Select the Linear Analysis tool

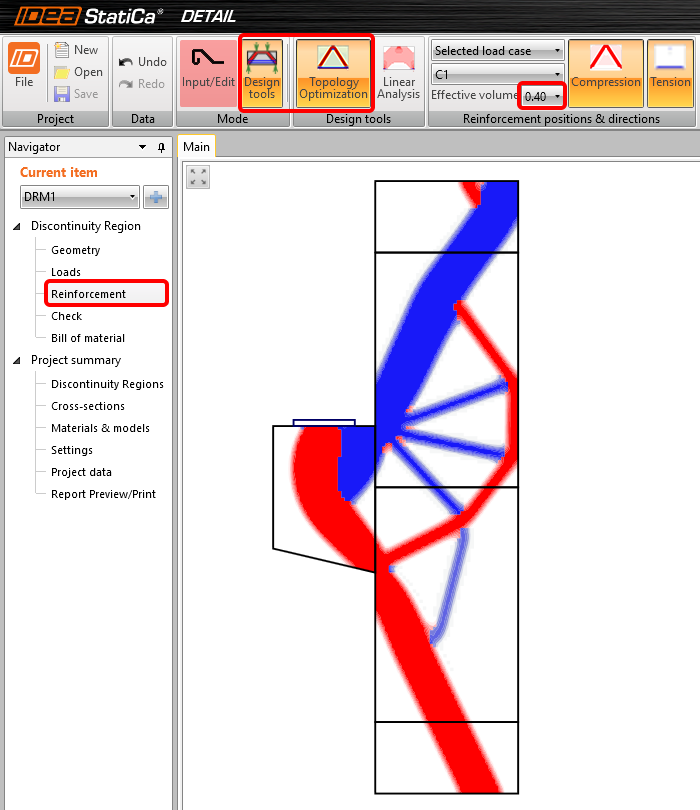[398, 73]
